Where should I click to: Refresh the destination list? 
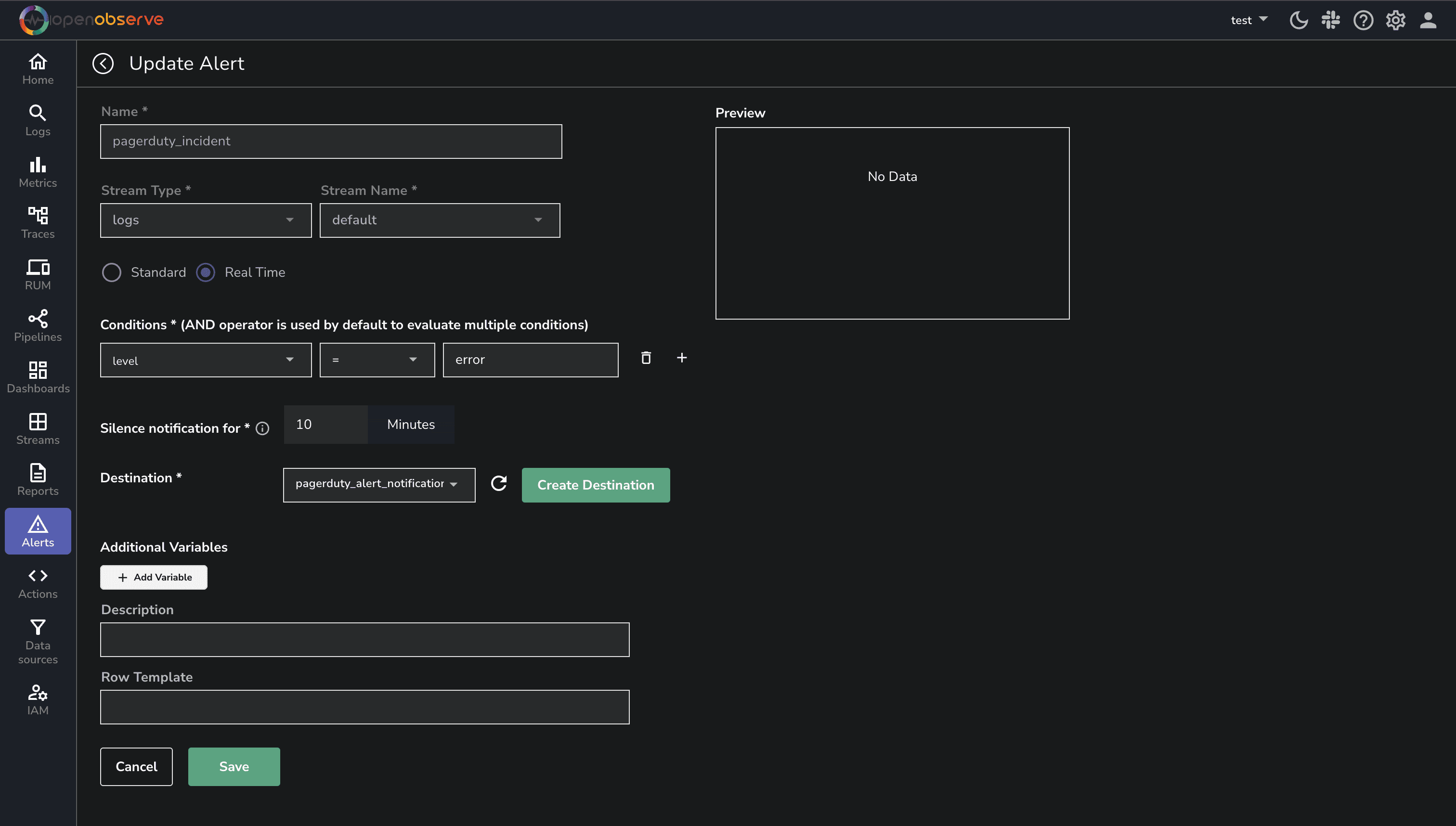[x=498, y=484]
